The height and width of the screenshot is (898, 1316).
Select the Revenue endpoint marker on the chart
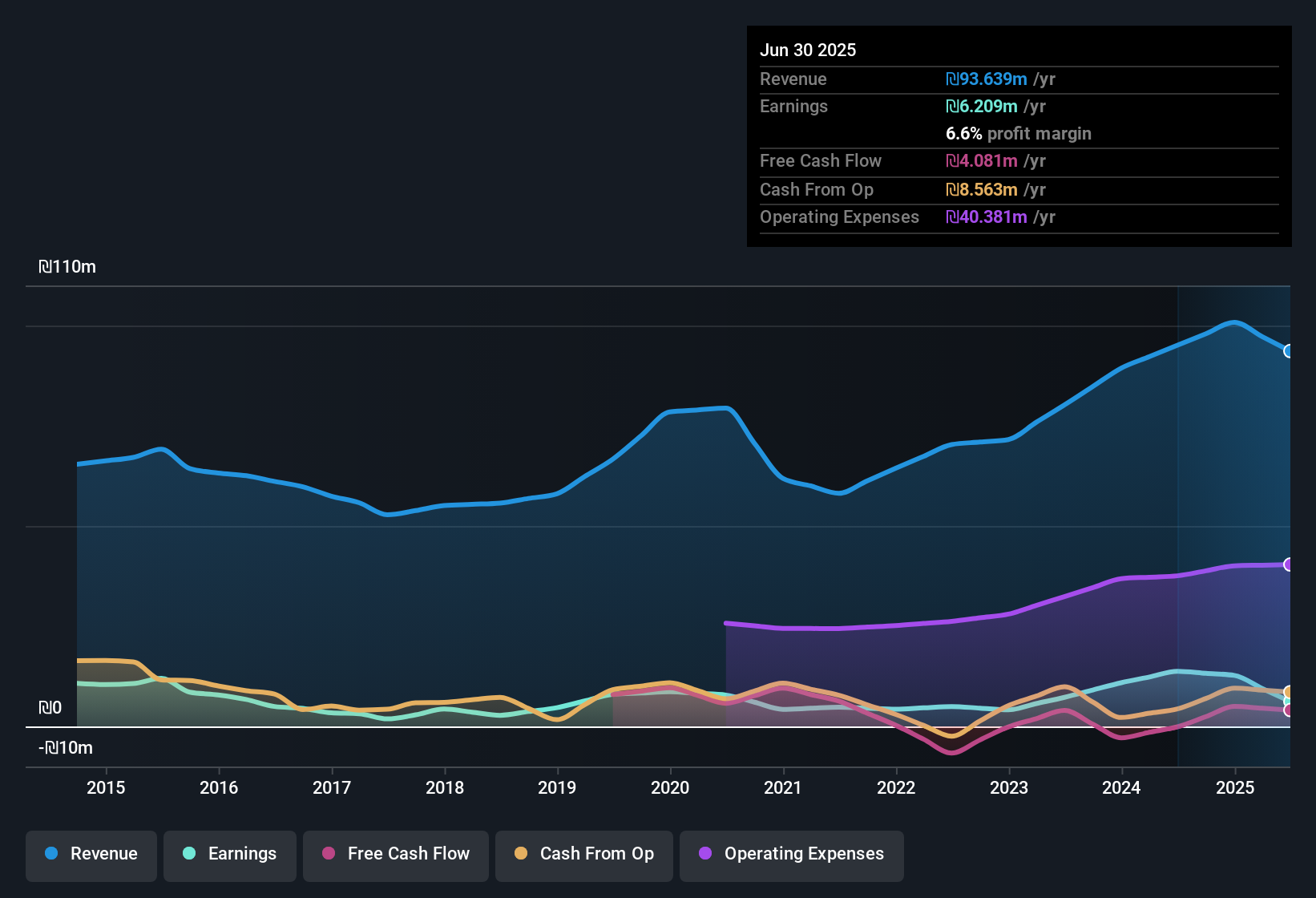1288,350
